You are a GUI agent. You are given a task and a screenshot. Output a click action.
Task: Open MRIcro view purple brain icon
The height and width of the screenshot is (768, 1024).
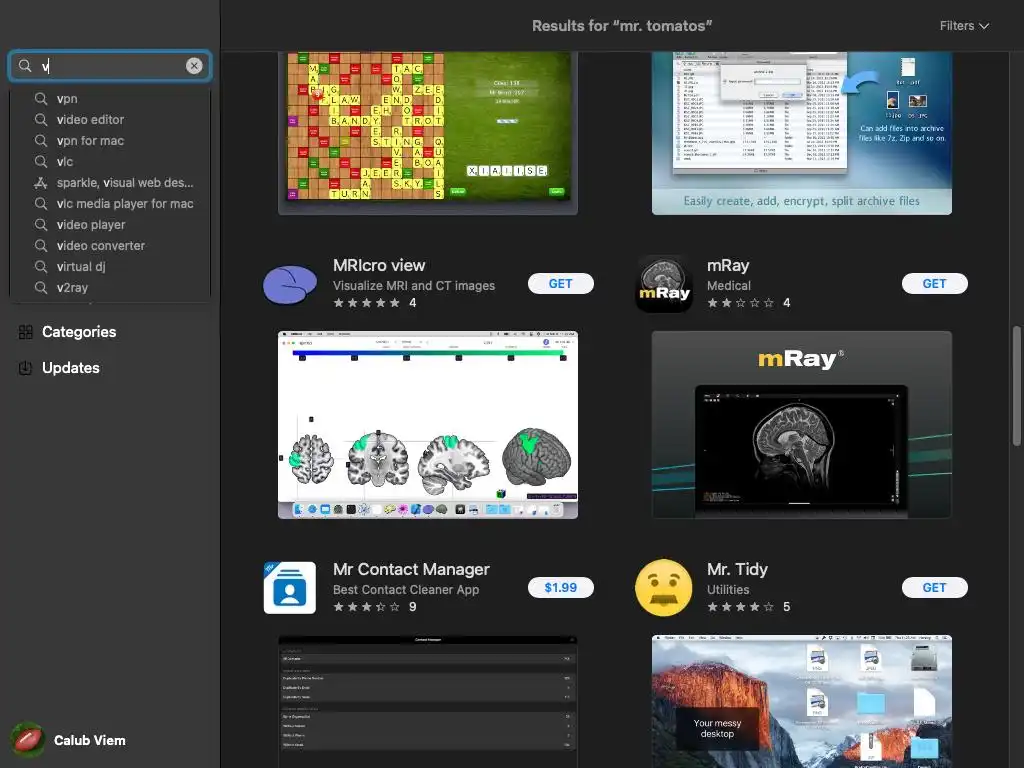[290, 285]
